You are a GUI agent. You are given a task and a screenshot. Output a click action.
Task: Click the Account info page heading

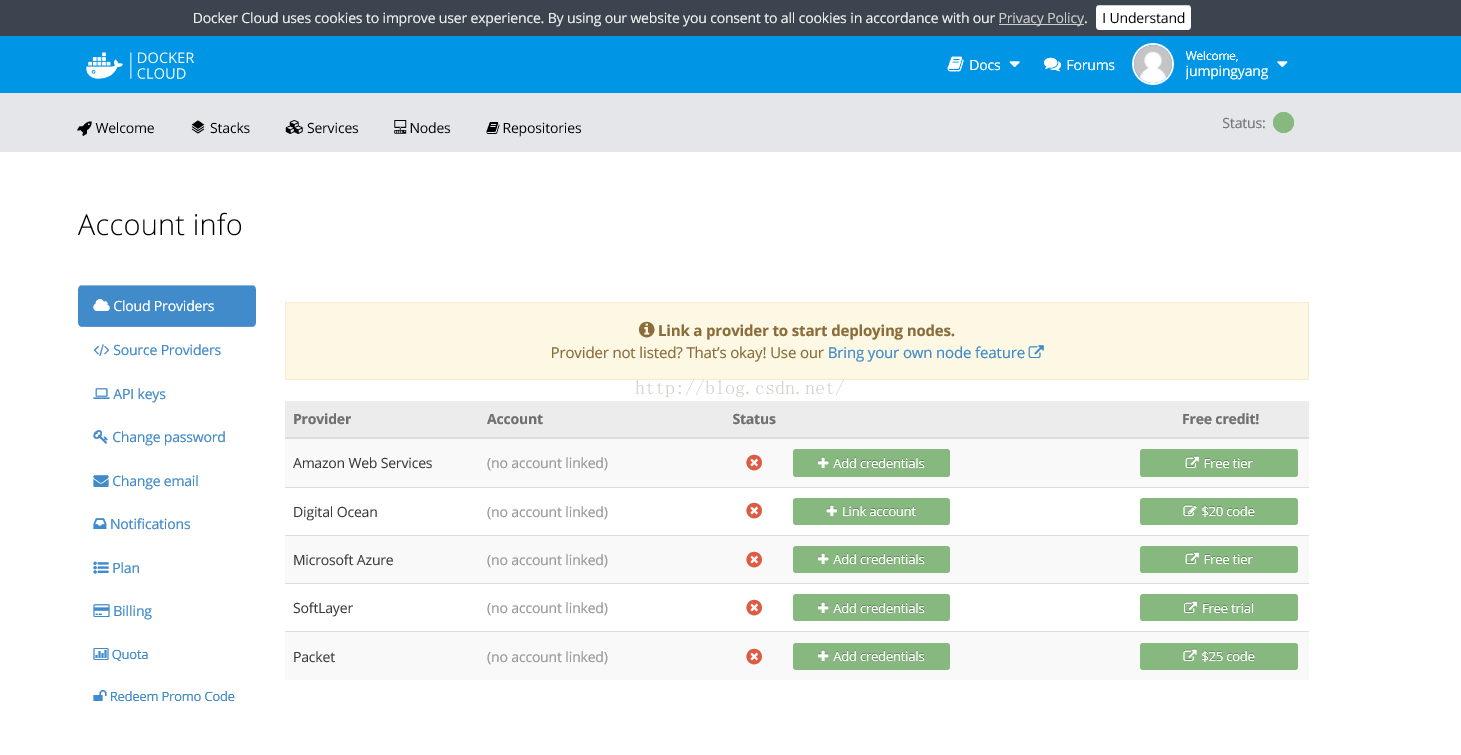click(160, 225)
